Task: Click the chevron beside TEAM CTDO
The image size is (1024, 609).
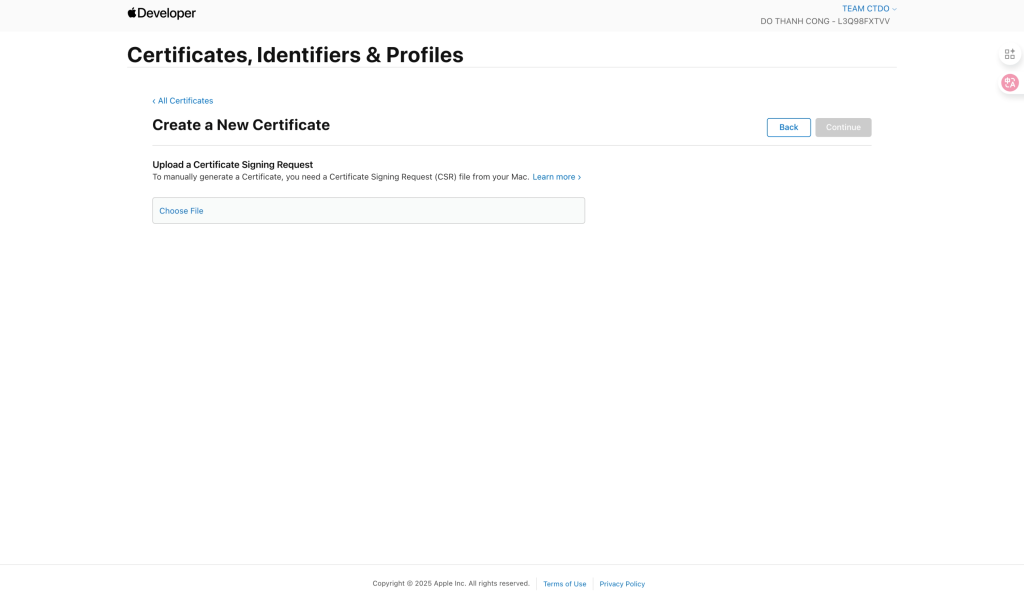Action: tap(895, 9)
